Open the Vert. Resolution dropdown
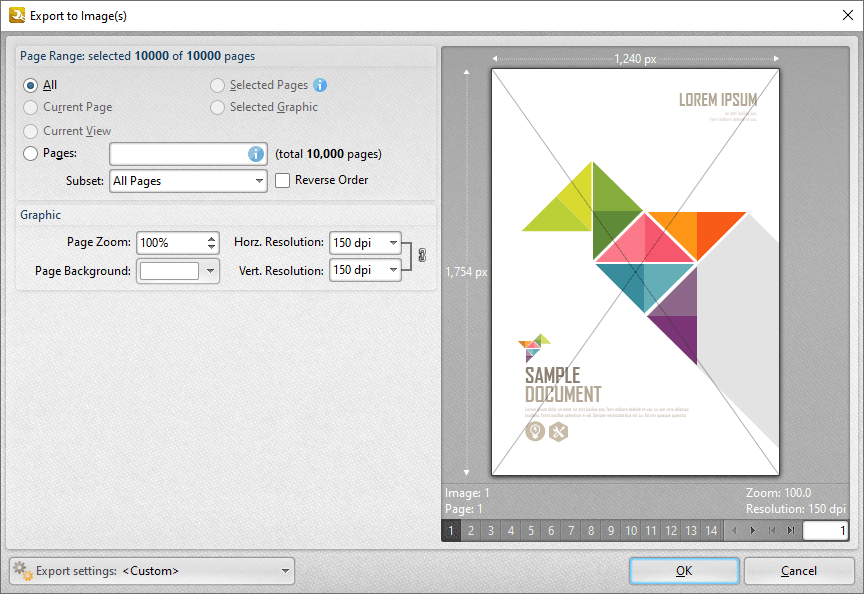 (x=394, y=269)
